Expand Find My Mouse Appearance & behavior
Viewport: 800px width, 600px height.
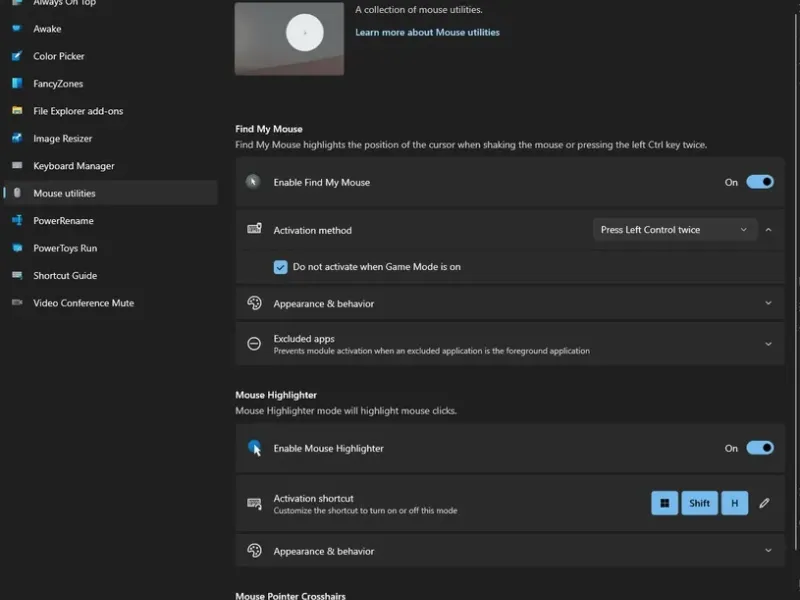click(x=768, y=303)
